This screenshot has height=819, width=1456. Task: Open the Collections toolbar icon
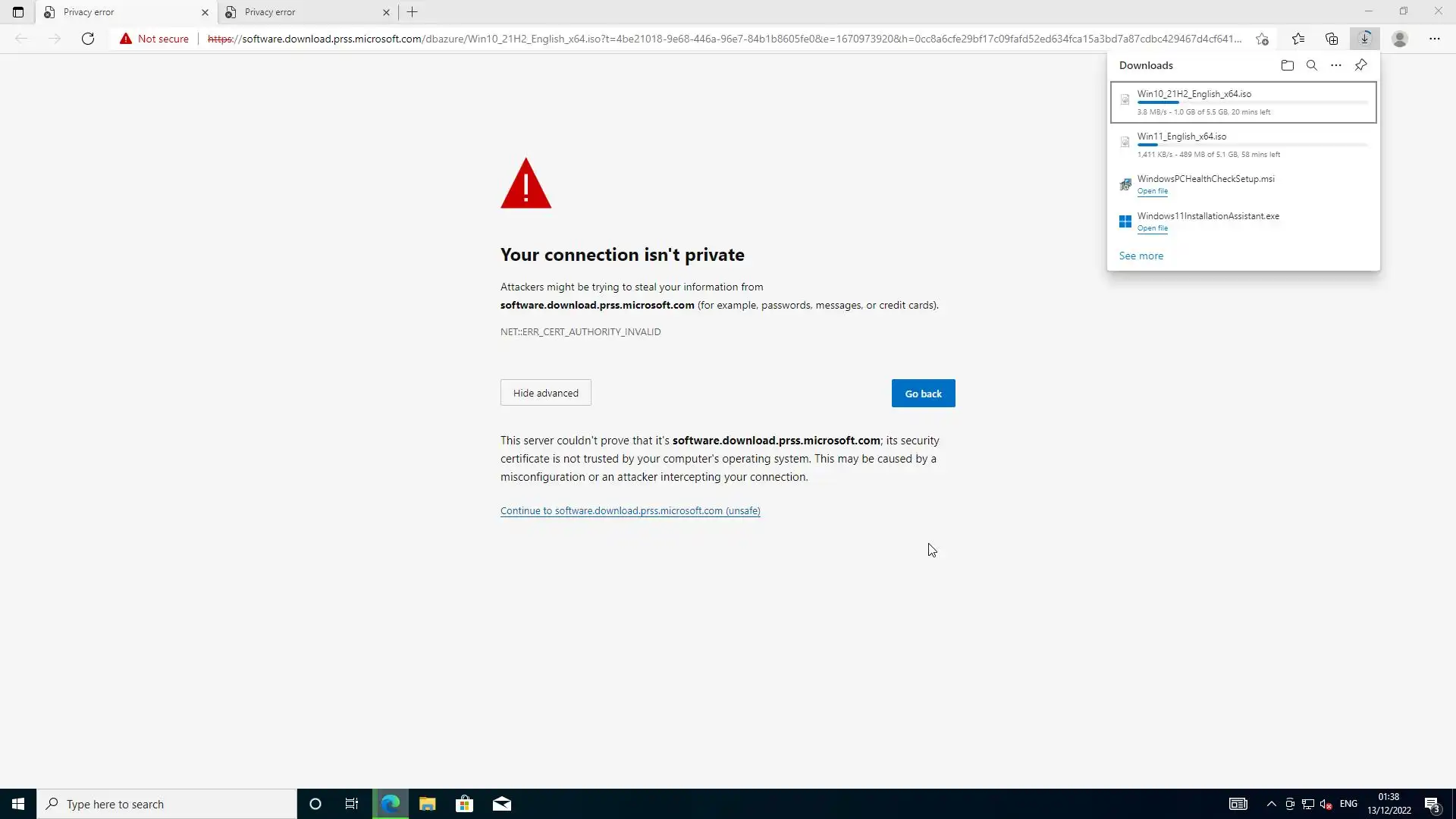[1332, 39]
